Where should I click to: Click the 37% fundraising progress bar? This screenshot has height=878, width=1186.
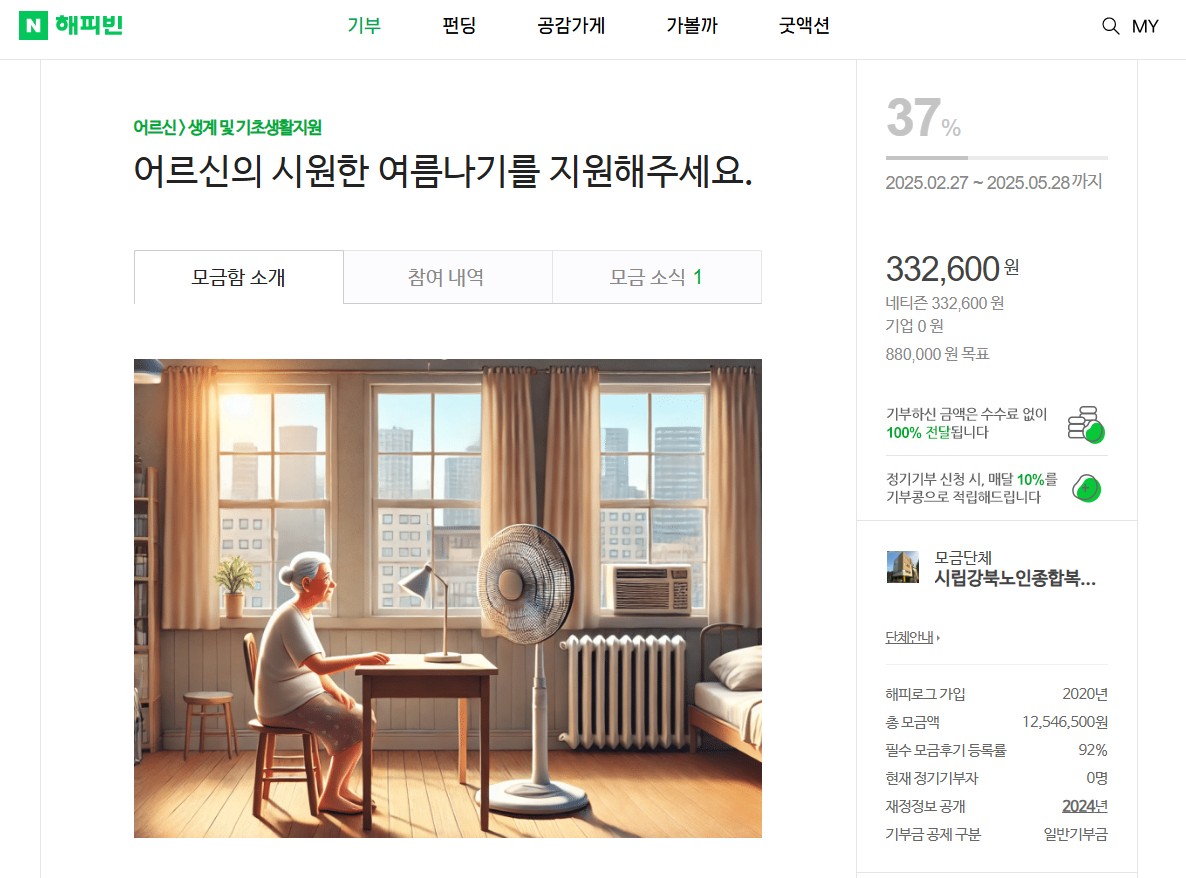pos(996,157)
